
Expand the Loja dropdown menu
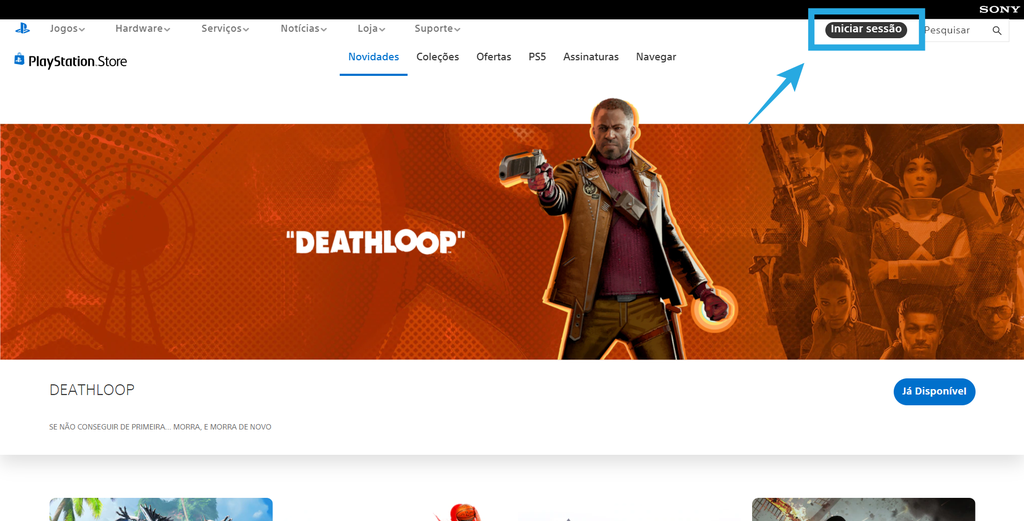point(371,29)
